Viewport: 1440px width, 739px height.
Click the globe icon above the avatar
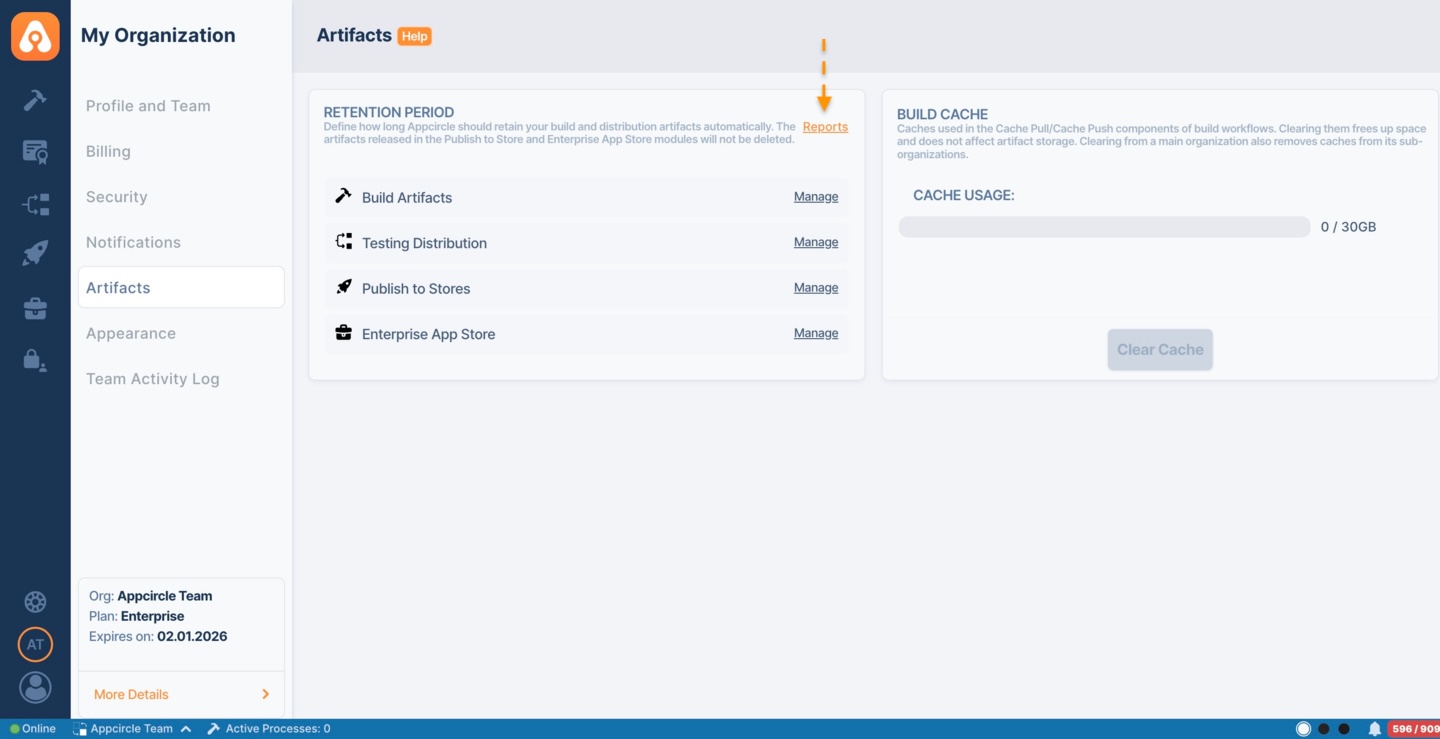[x=35, y=602]
